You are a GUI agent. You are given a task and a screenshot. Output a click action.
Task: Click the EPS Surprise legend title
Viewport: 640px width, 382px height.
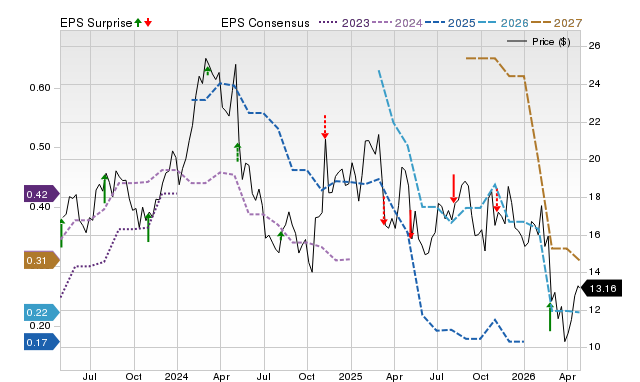pyautogui.click(x=96, y=23)
